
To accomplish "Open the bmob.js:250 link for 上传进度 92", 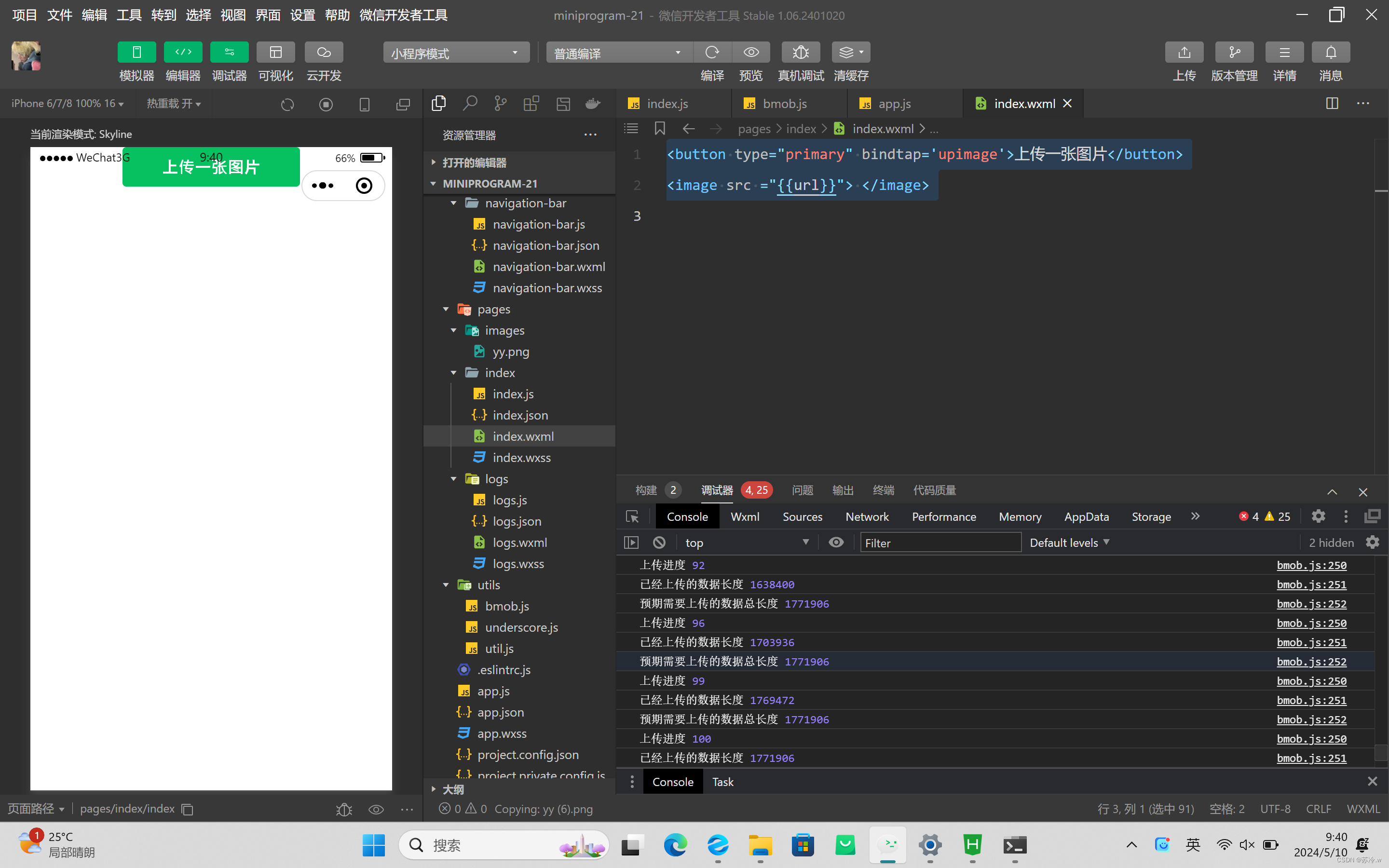I will click(x=1311, y=565).
